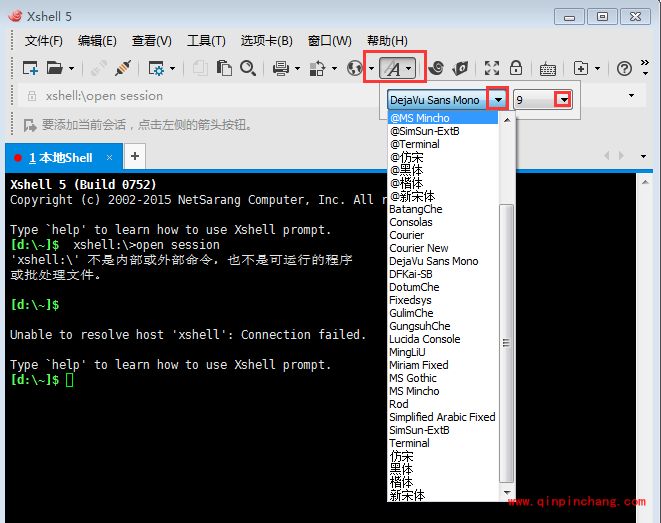Open the 文件(F) menu

43,41
